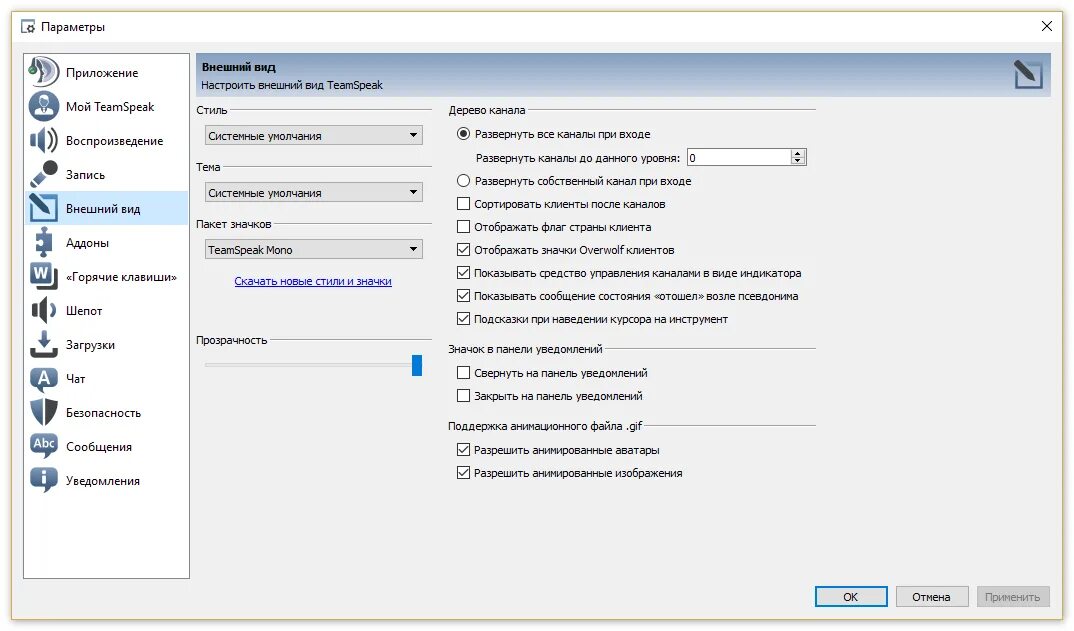
Task: Select Шепот label in sidebar
Action: pyautogui.click(x=84, y=310)
